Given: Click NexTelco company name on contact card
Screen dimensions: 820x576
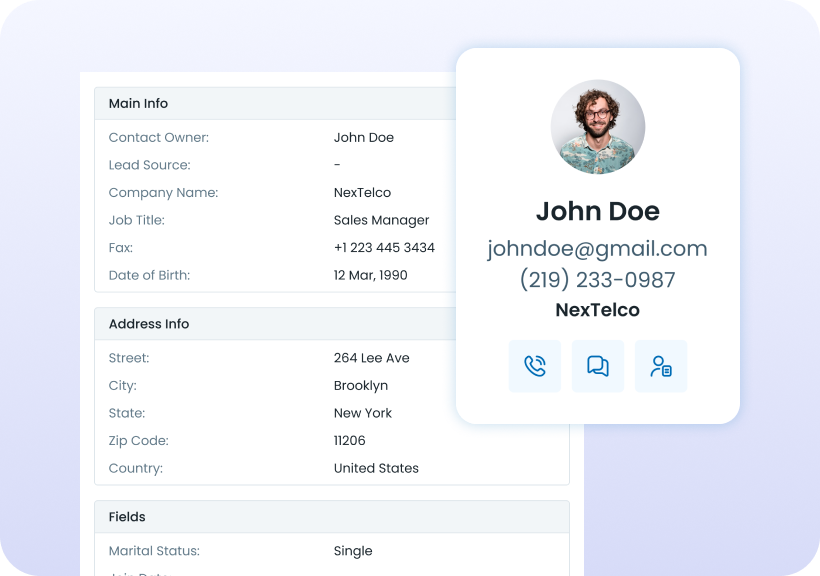Looking at the screenshot, I should pyautogui.click(x=597, y=310).
